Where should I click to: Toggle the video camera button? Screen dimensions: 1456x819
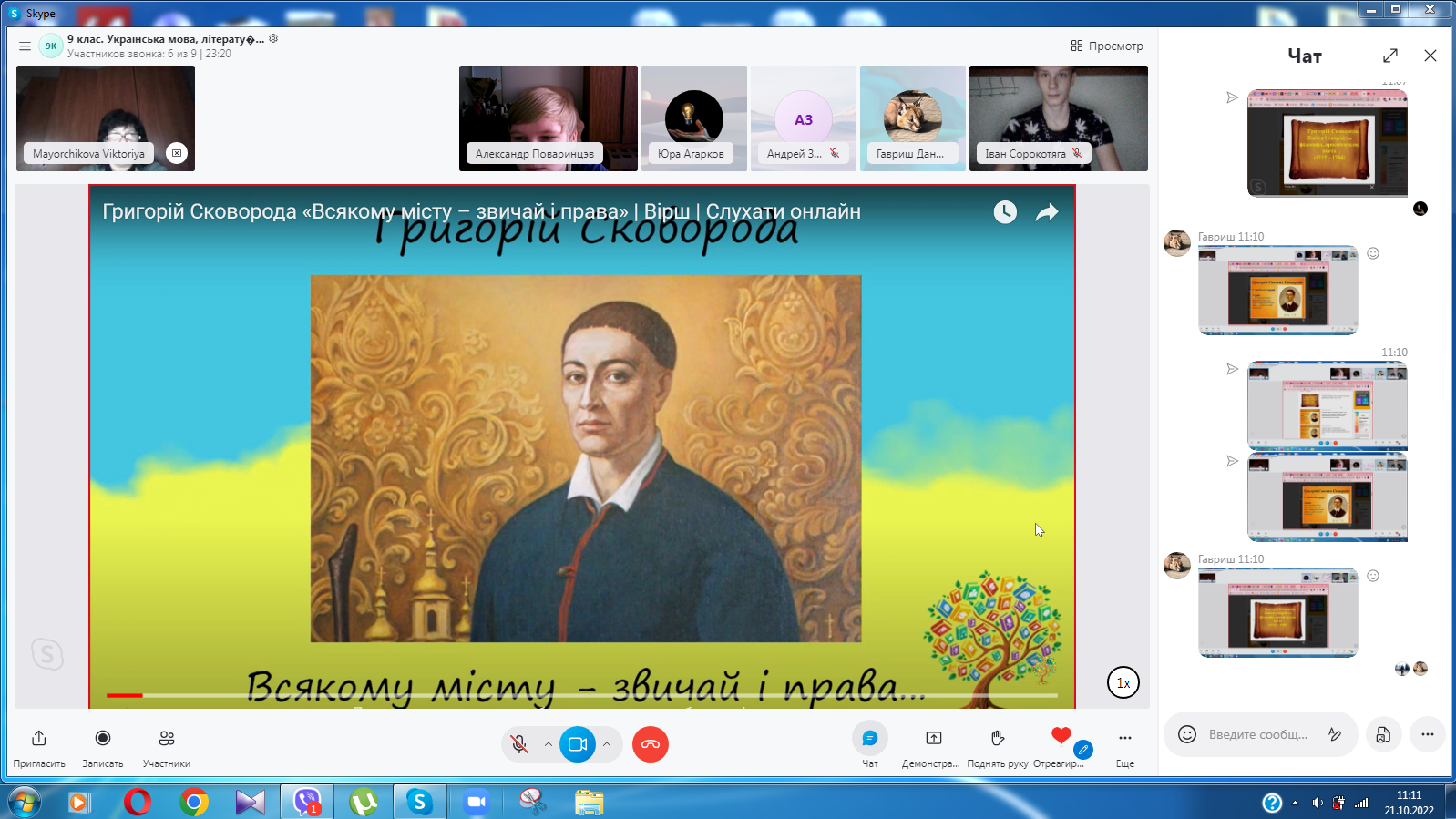(578, 744)
